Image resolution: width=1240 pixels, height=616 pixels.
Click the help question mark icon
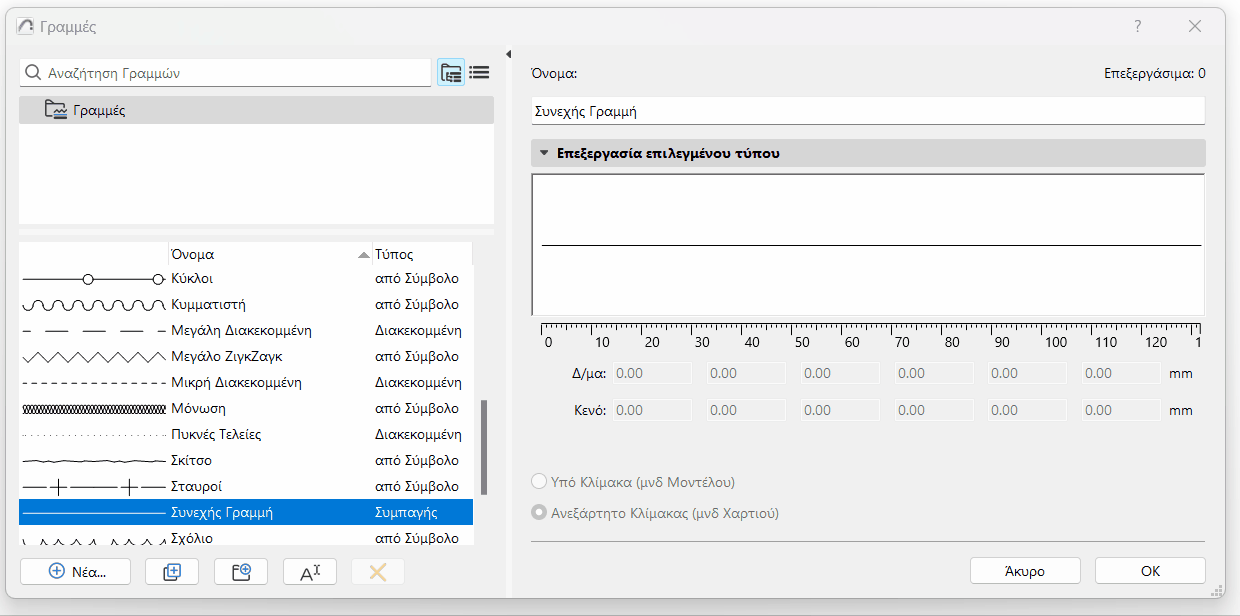1137,27
